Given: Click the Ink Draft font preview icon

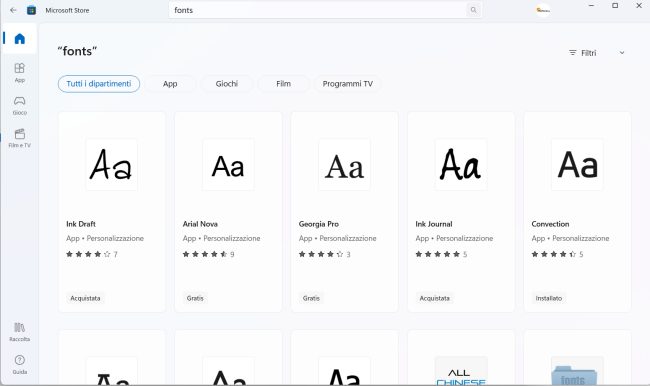Looking at the screenshot, I should (x=112, y=165).
